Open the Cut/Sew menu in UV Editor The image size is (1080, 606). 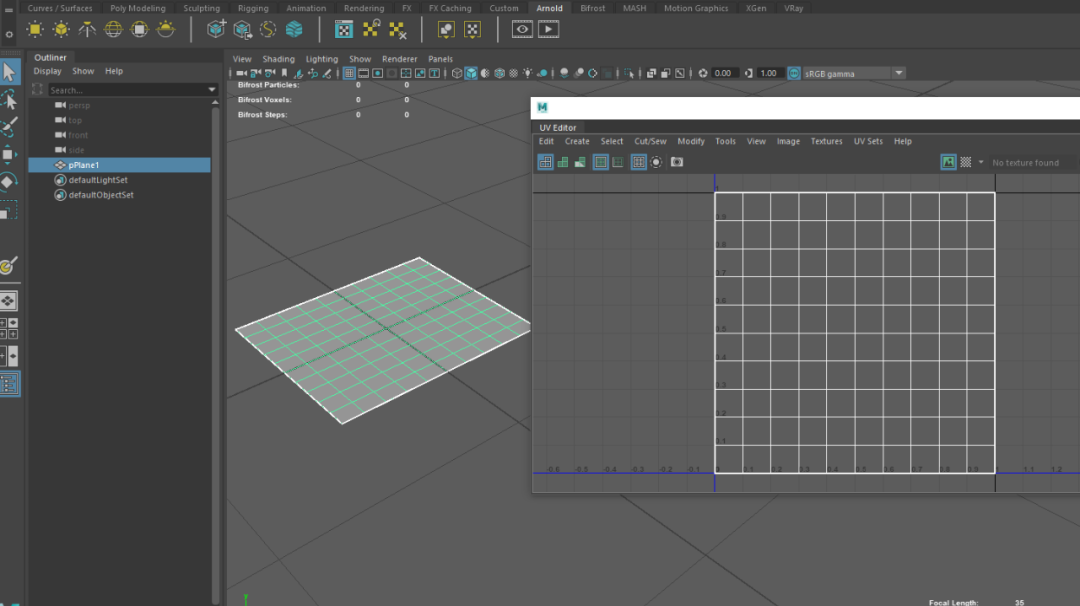coord(650,141)
